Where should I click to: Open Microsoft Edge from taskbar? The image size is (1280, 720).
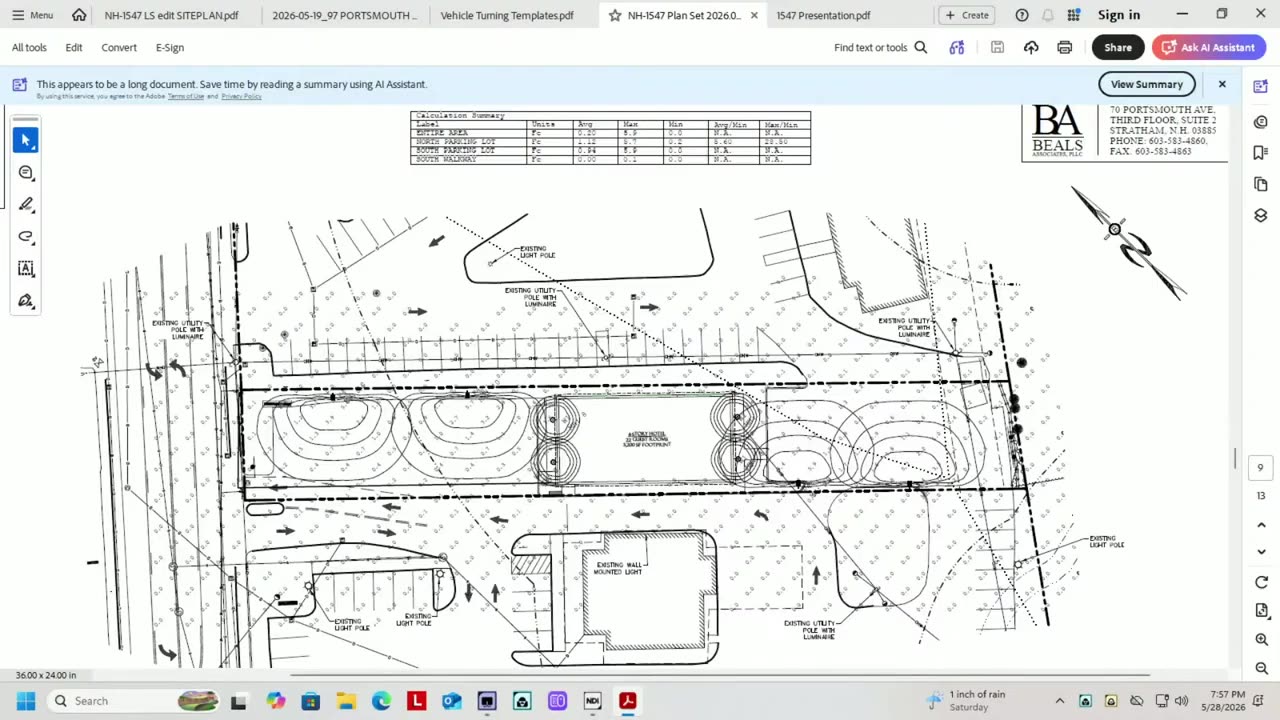381,701
